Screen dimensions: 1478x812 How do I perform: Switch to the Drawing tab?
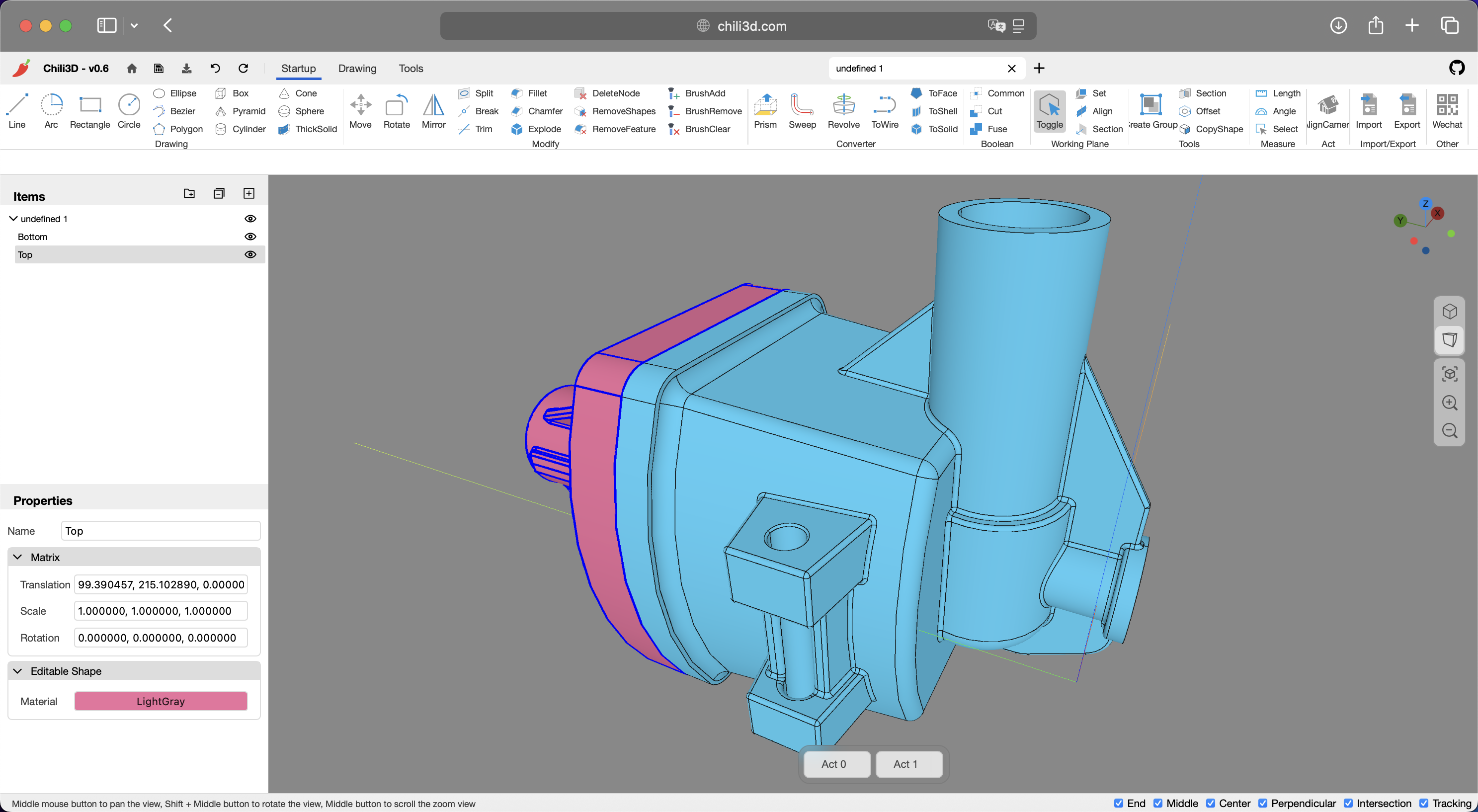(357, 68)
